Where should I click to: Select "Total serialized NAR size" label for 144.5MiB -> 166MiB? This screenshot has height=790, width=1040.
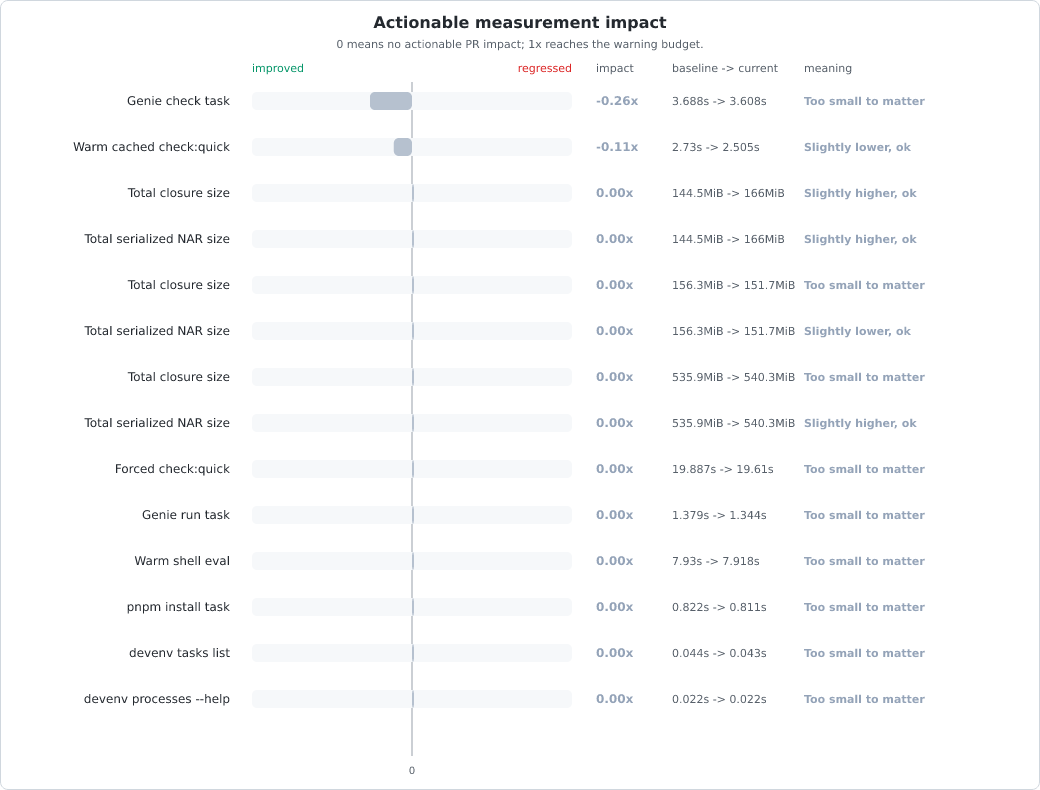[157, 239]
